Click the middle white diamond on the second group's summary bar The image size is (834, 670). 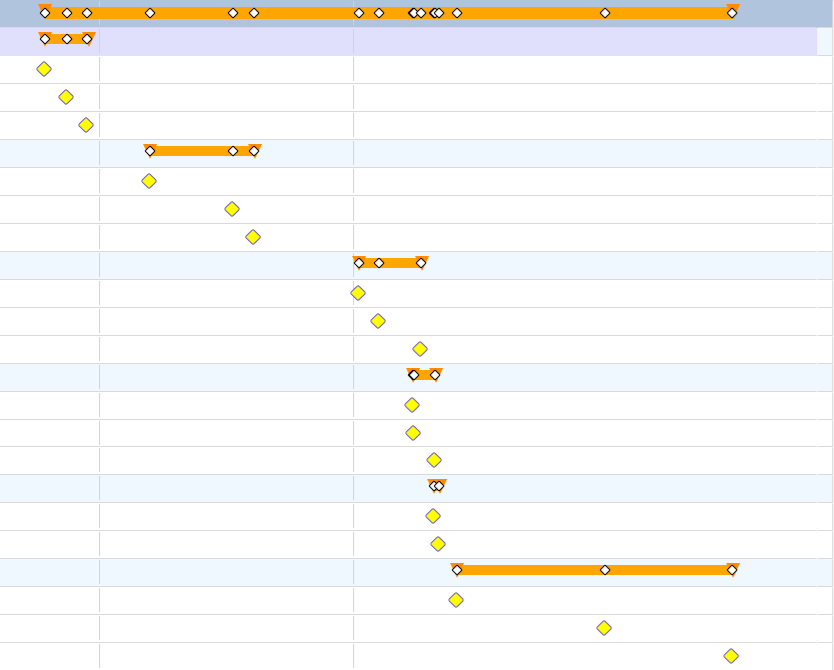coord(233,151)
